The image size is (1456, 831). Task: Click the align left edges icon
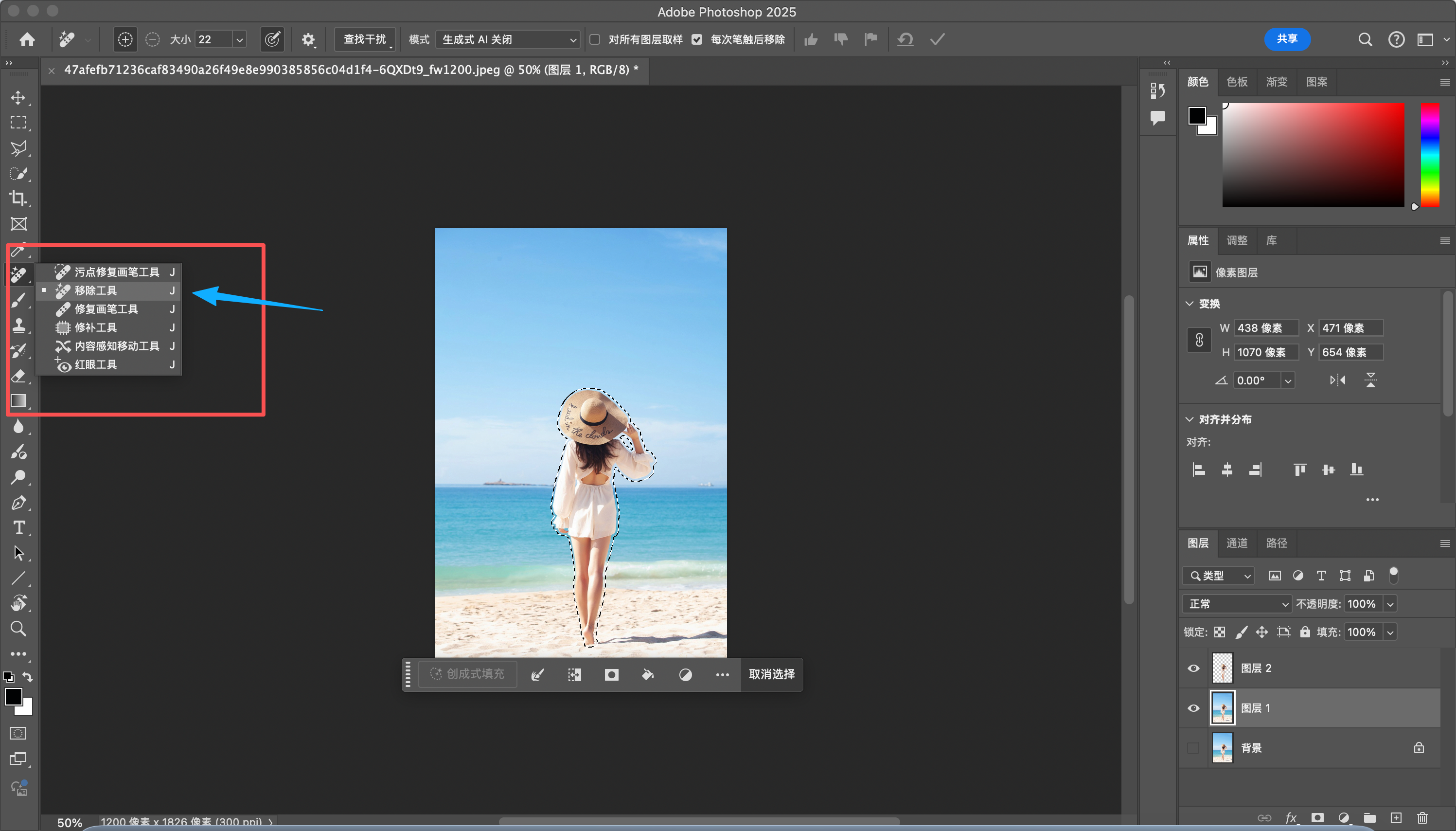(1198, 470)
